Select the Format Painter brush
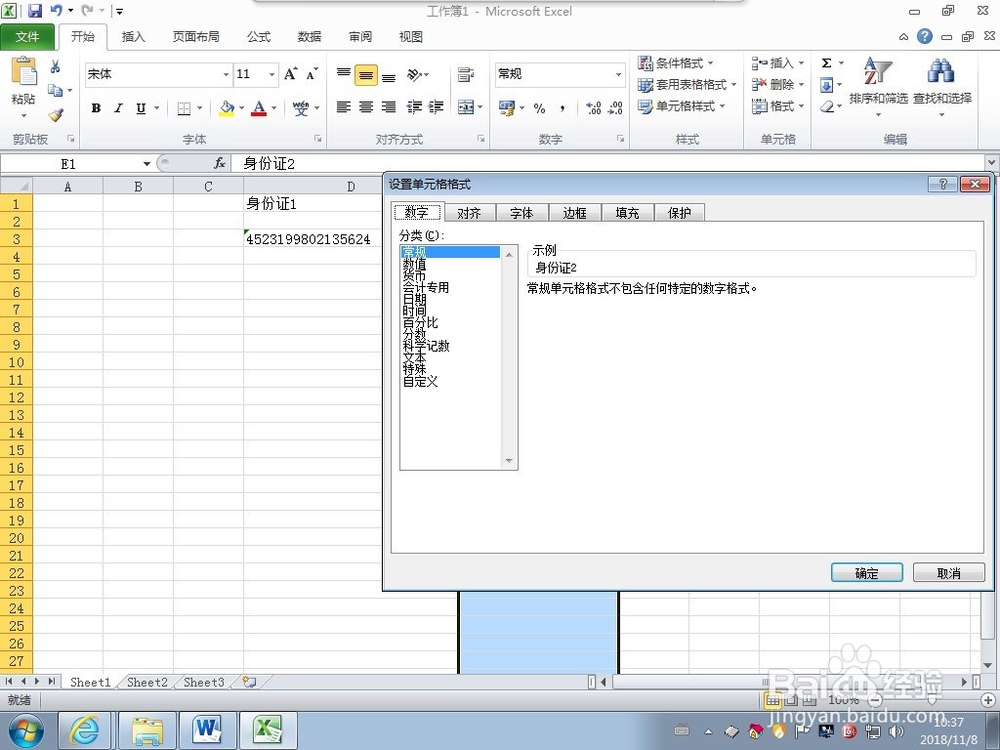1000x750 pixels. point(55,115)
